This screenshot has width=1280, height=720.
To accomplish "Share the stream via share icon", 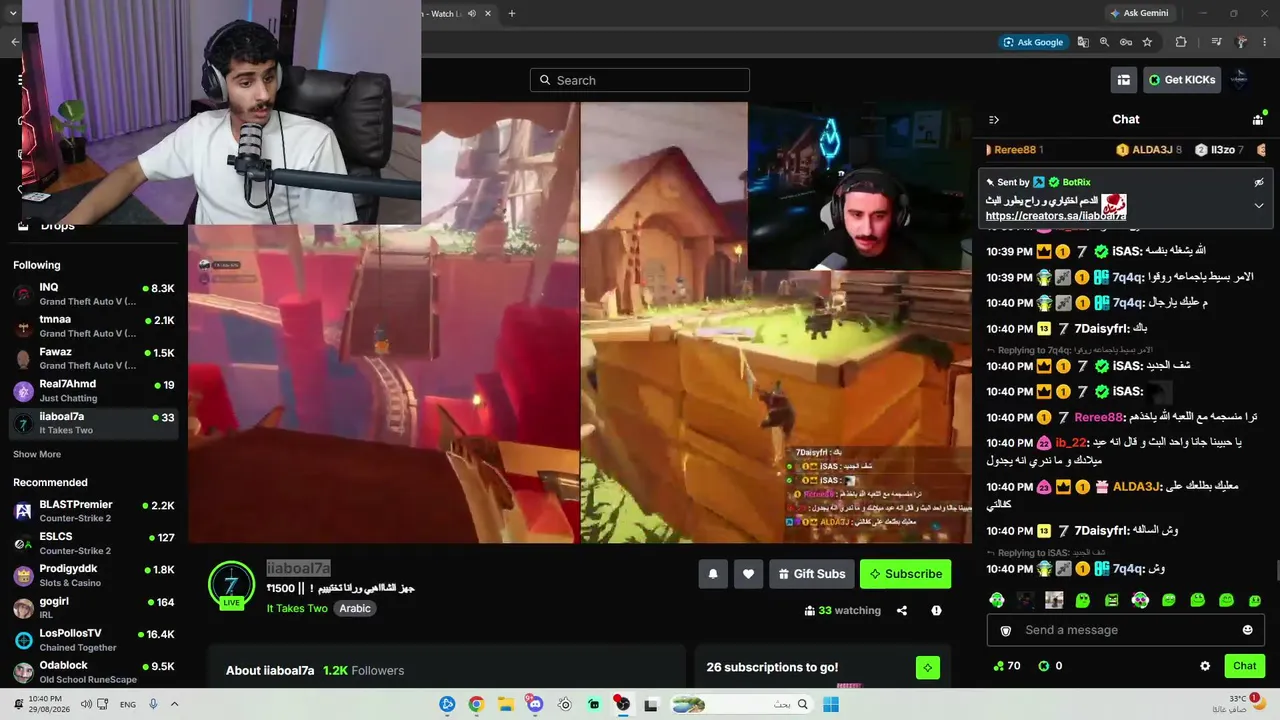I will [x=902, y=611].
